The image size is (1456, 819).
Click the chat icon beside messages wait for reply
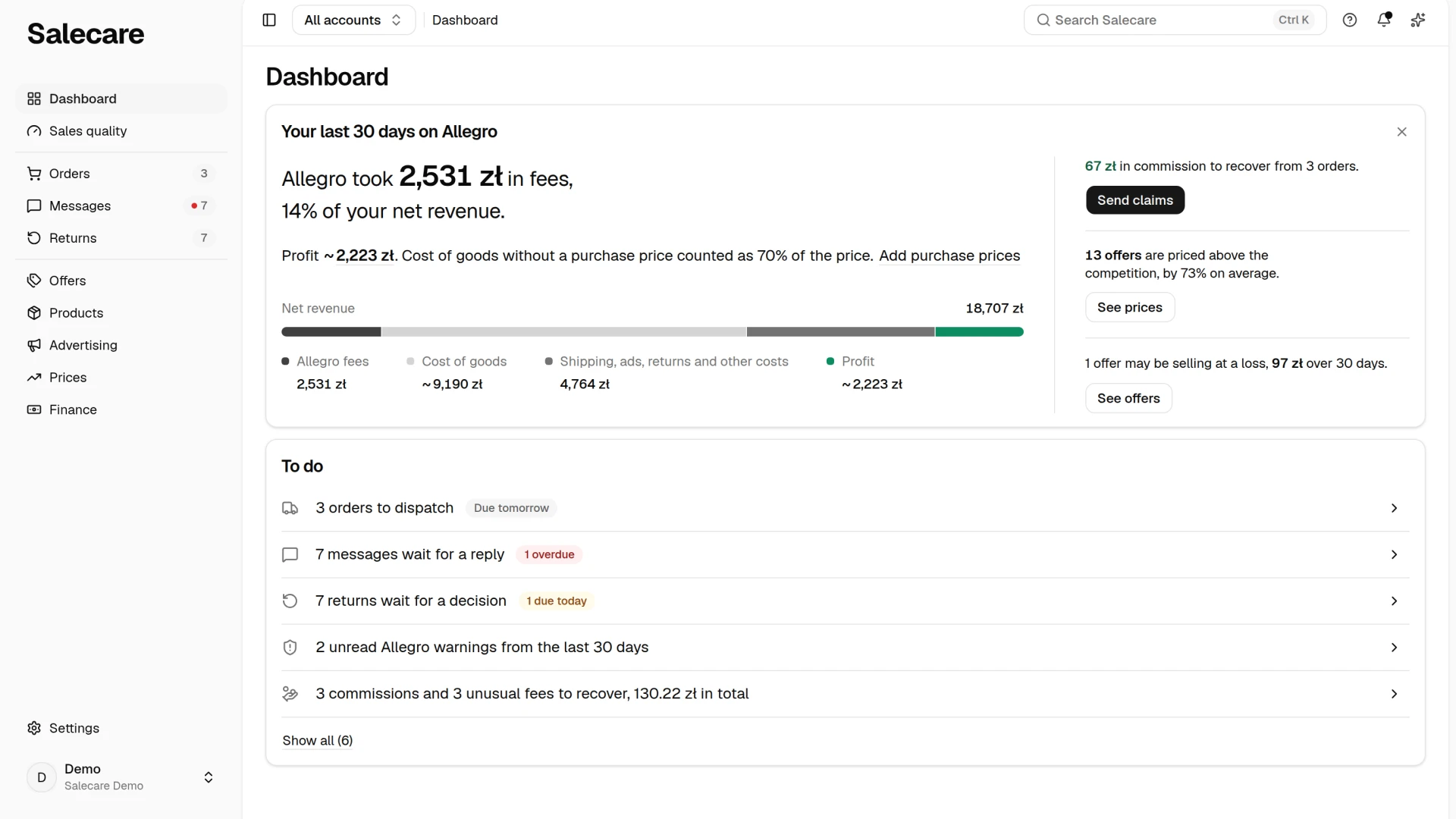pyautogui.click(x=290, y=554)
